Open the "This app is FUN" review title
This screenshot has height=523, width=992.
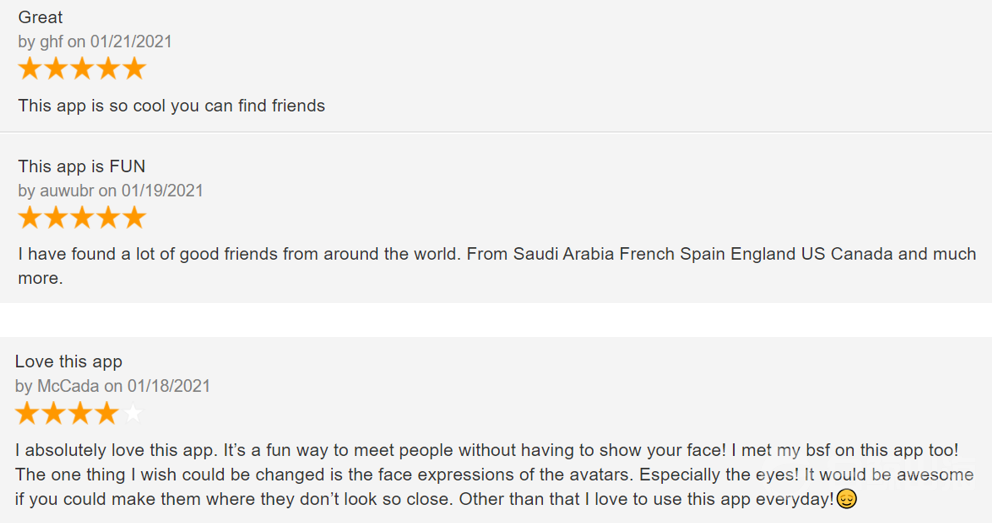pos(82,166)
